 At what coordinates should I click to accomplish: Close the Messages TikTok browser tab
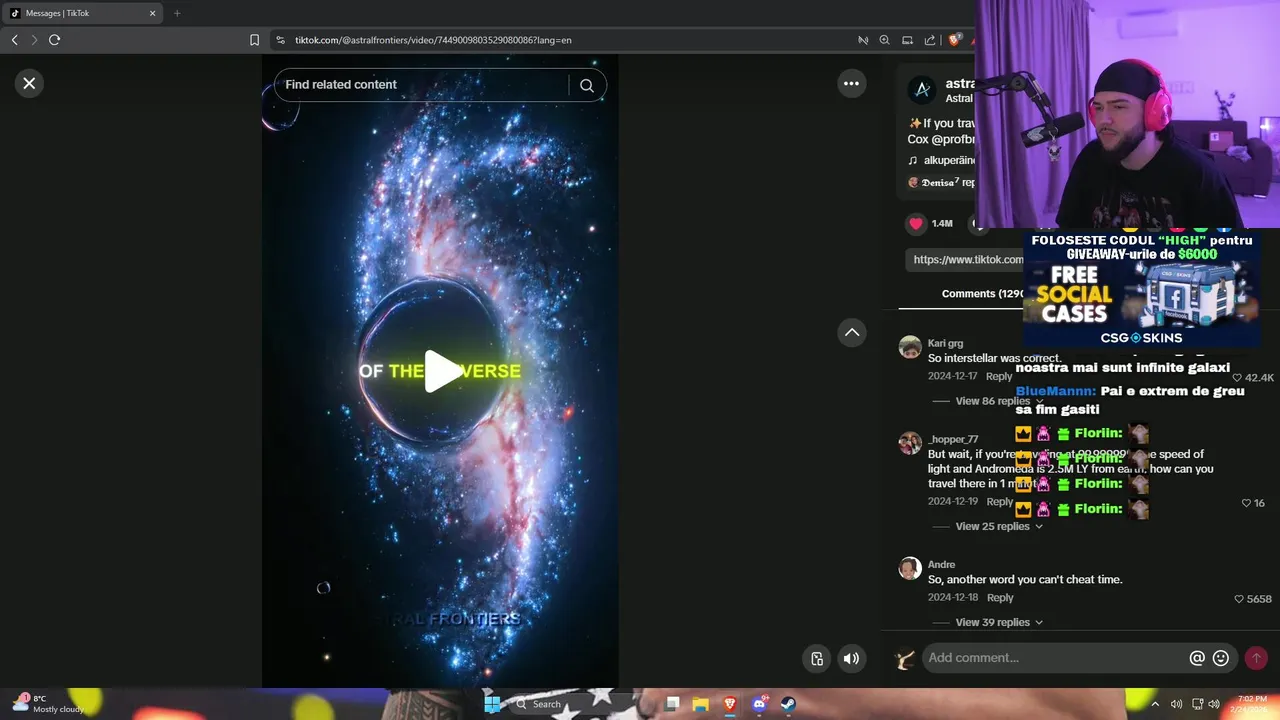[152, 13]
